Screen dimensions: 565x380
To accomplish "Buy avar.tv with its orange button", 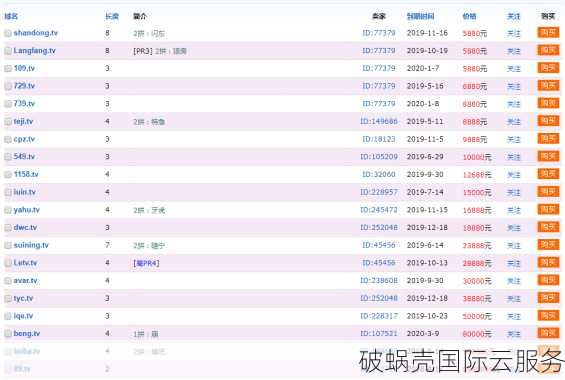I will coord(548,280).
